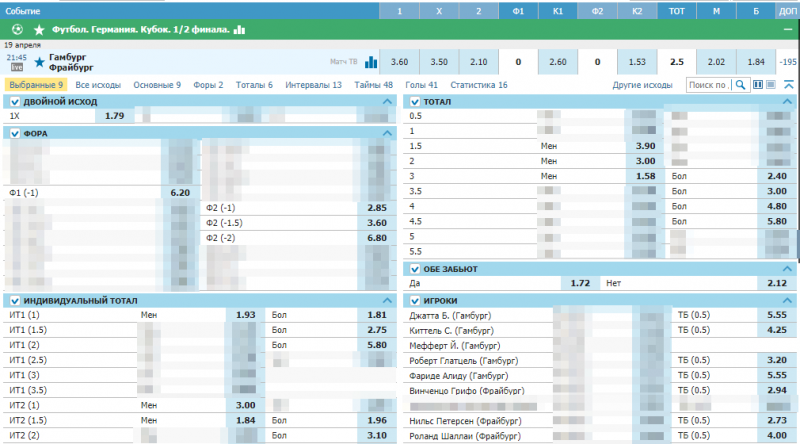Click the Поиск по search input field
This screenshot has width=800, height=444.
point(709,86)
